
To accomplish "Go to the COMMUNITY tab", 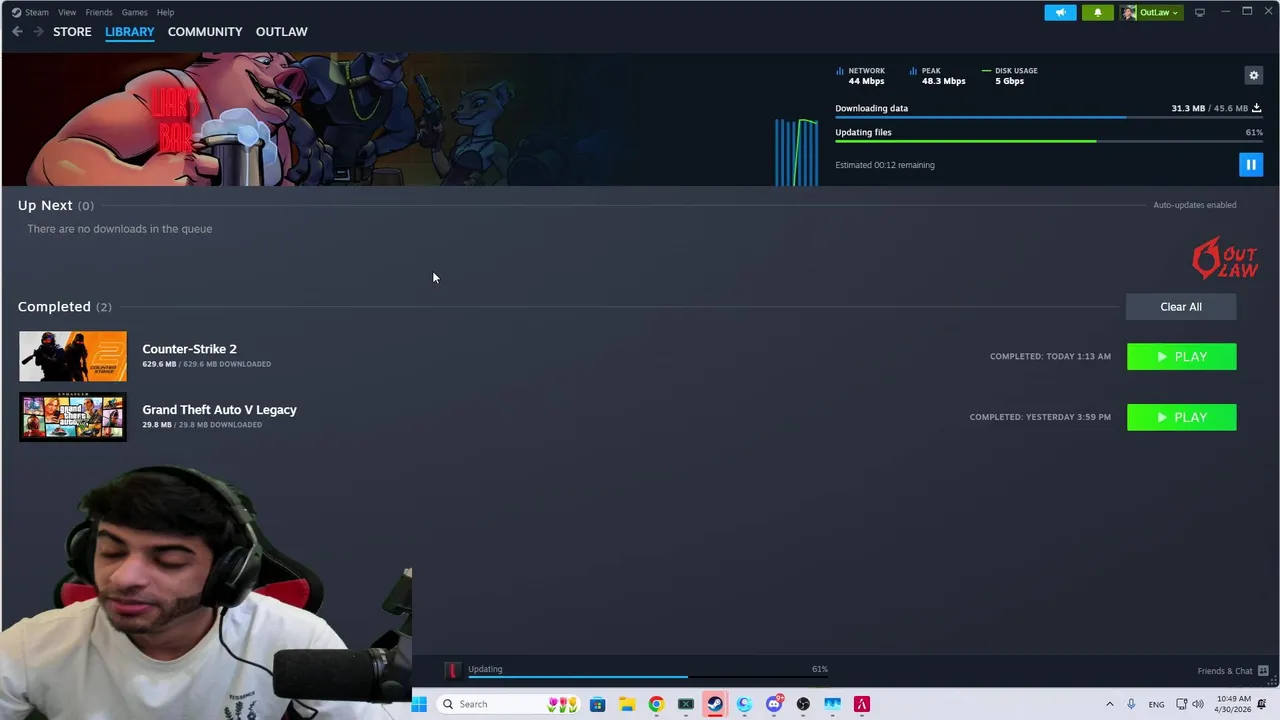I will point(205,32).
